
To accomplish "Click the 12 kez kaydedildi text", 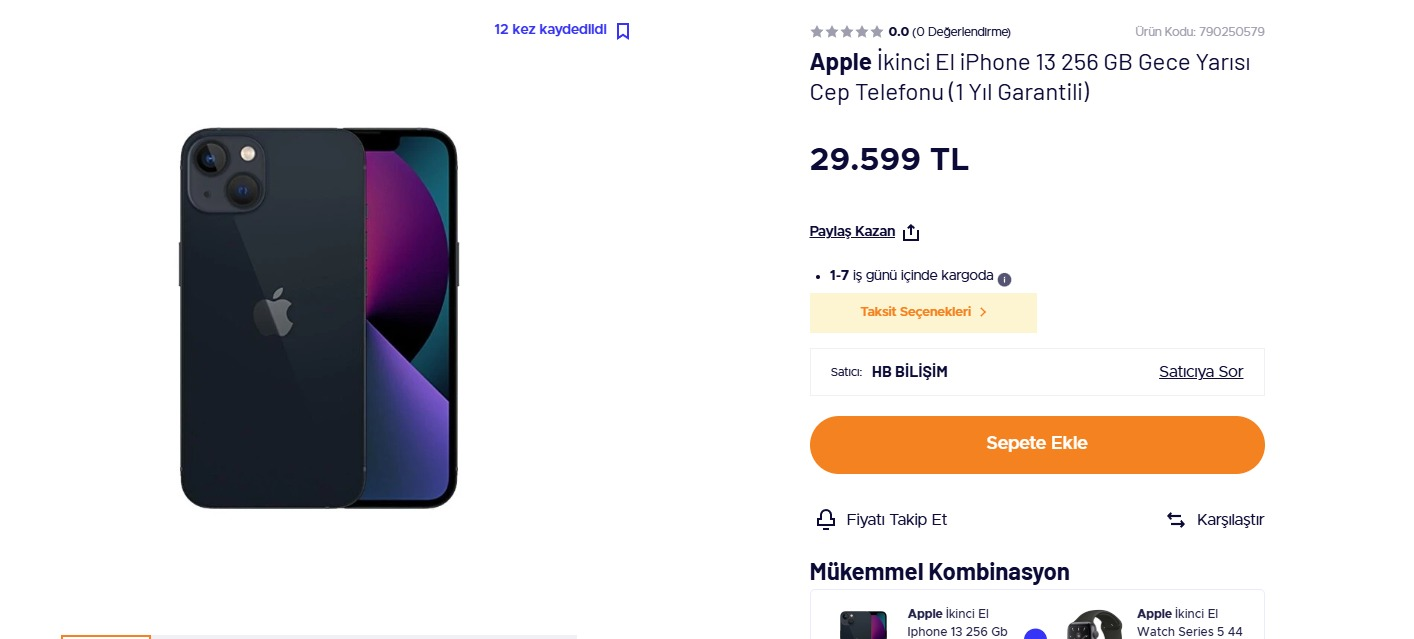I will coord(550,30).
